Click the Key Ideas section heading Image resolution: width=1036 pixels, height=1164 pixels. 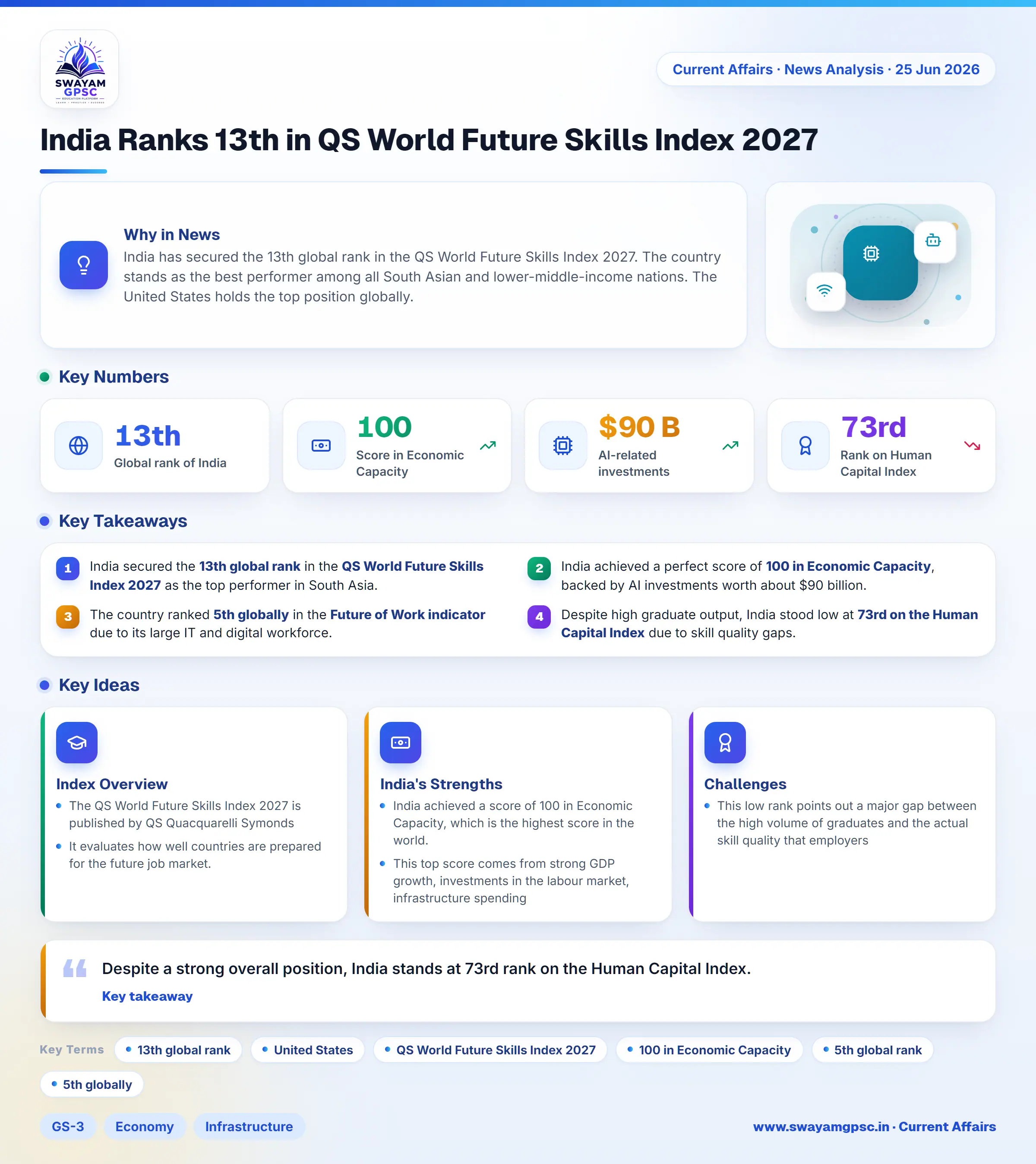99,685
